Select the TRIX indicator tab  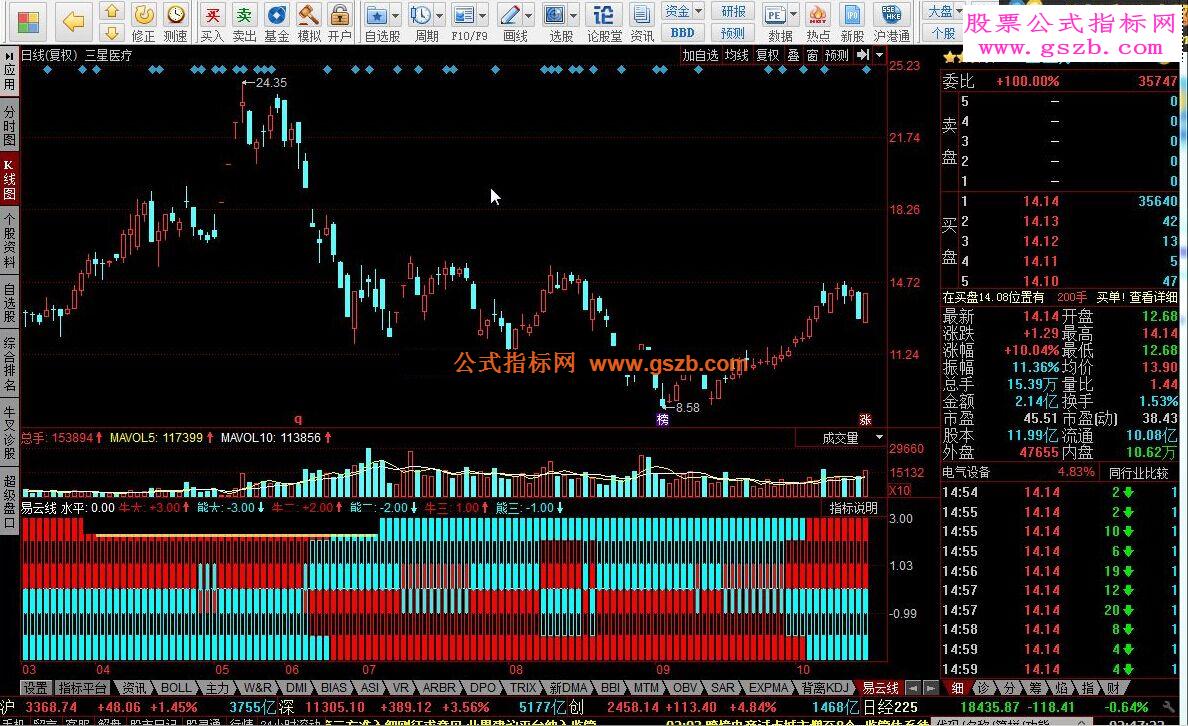coord(523,688)
